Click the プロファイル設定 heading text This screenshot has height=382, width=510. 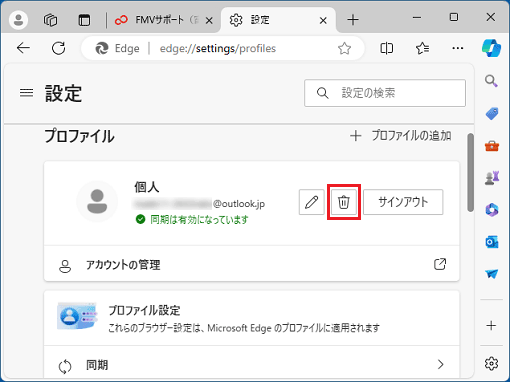[144, 310]
